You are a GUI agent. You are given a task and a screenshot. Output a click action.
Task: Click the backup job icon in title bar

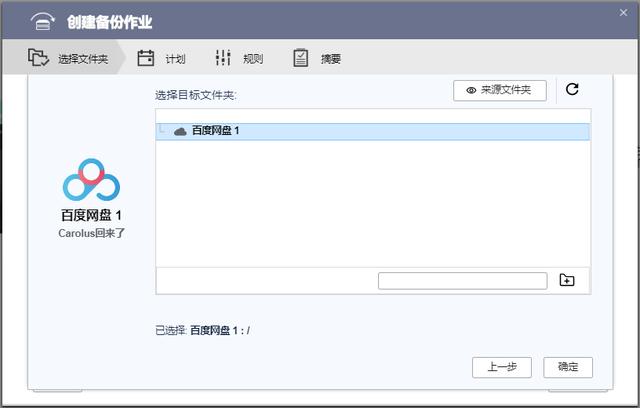tap(42, 21)
